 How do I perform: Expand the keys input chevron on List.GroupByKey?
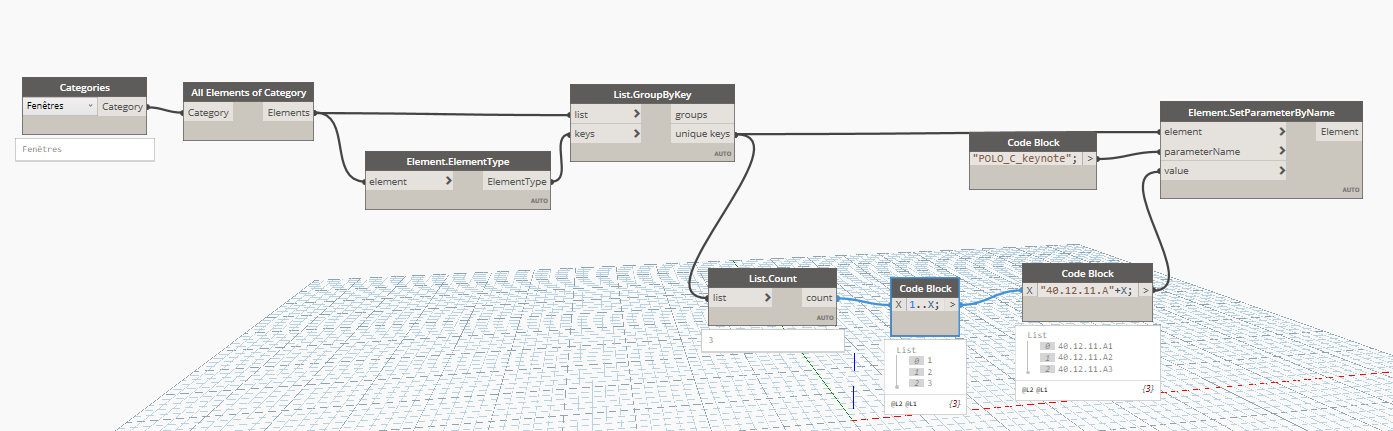[x=637, y=134]
